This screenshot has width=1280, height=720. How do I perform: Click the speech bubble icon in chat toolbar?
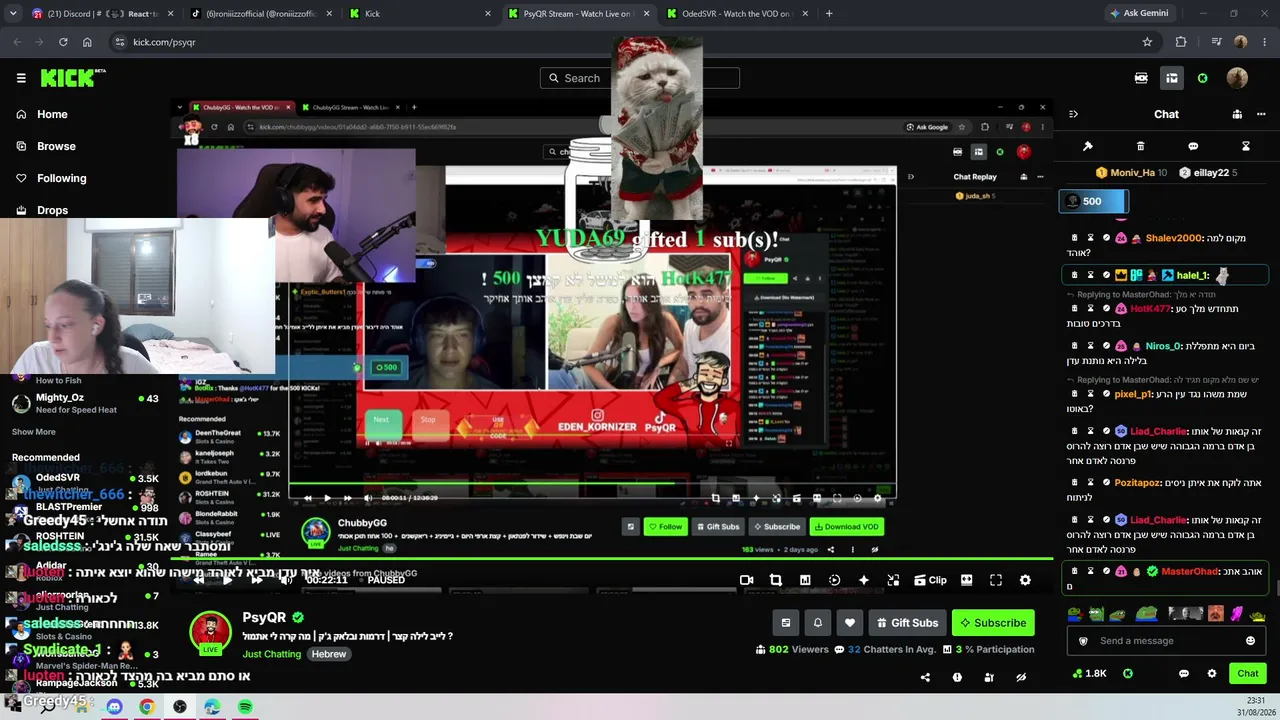click(1193, 146)
